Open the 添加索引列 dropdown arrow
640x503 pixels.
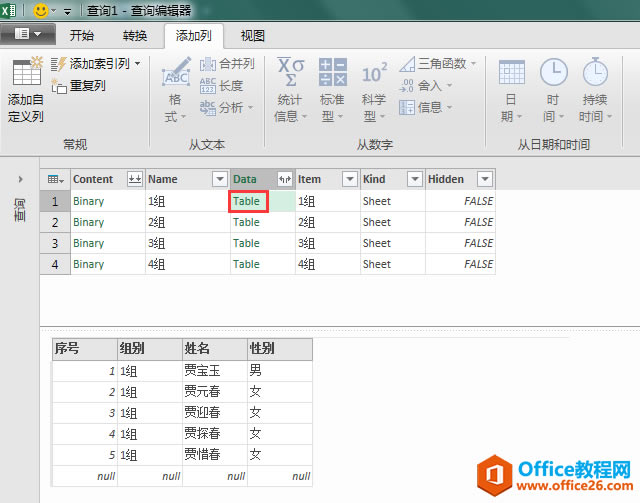[138, 64]
